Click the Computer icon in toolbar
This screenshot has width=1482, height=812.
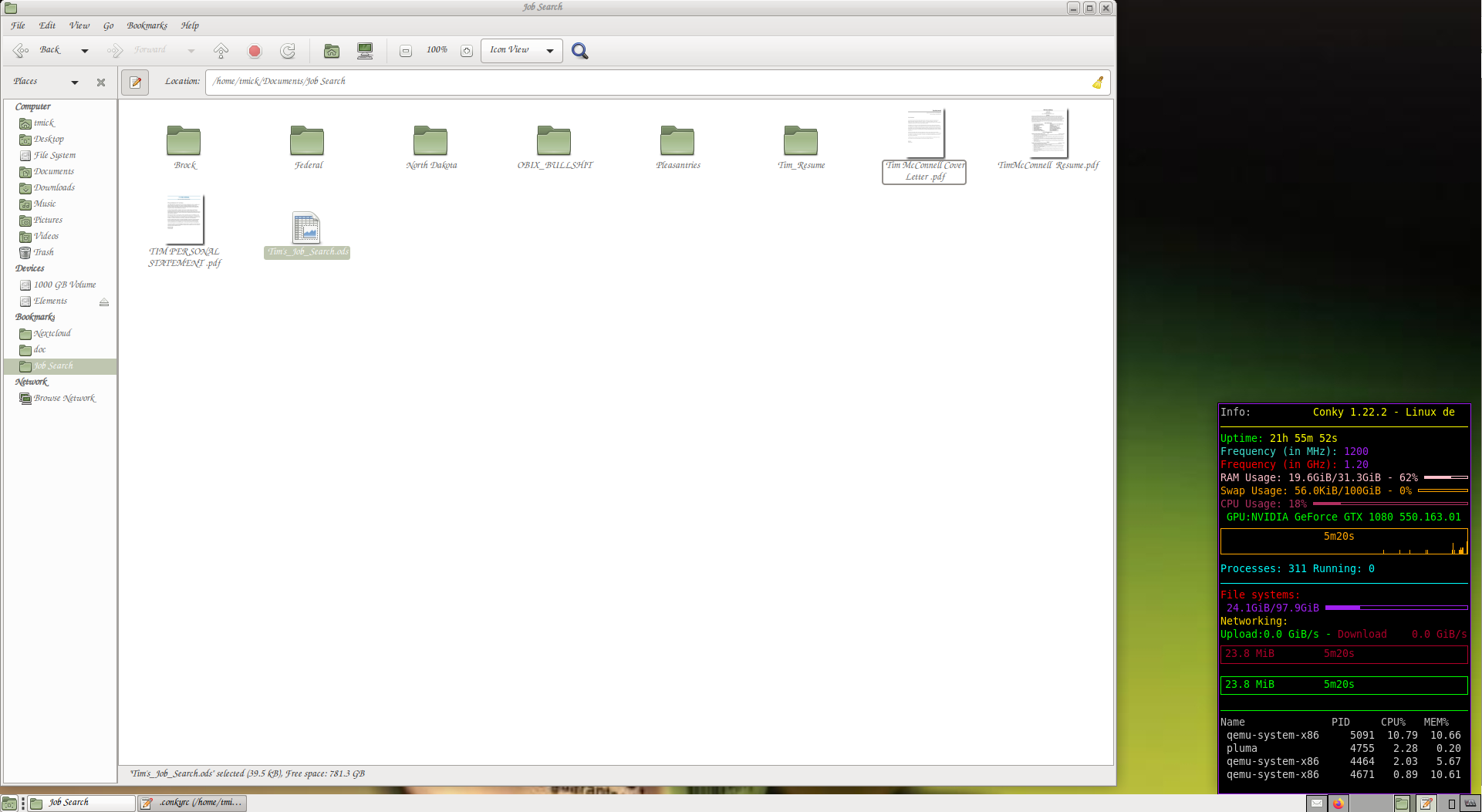(365, 51)
